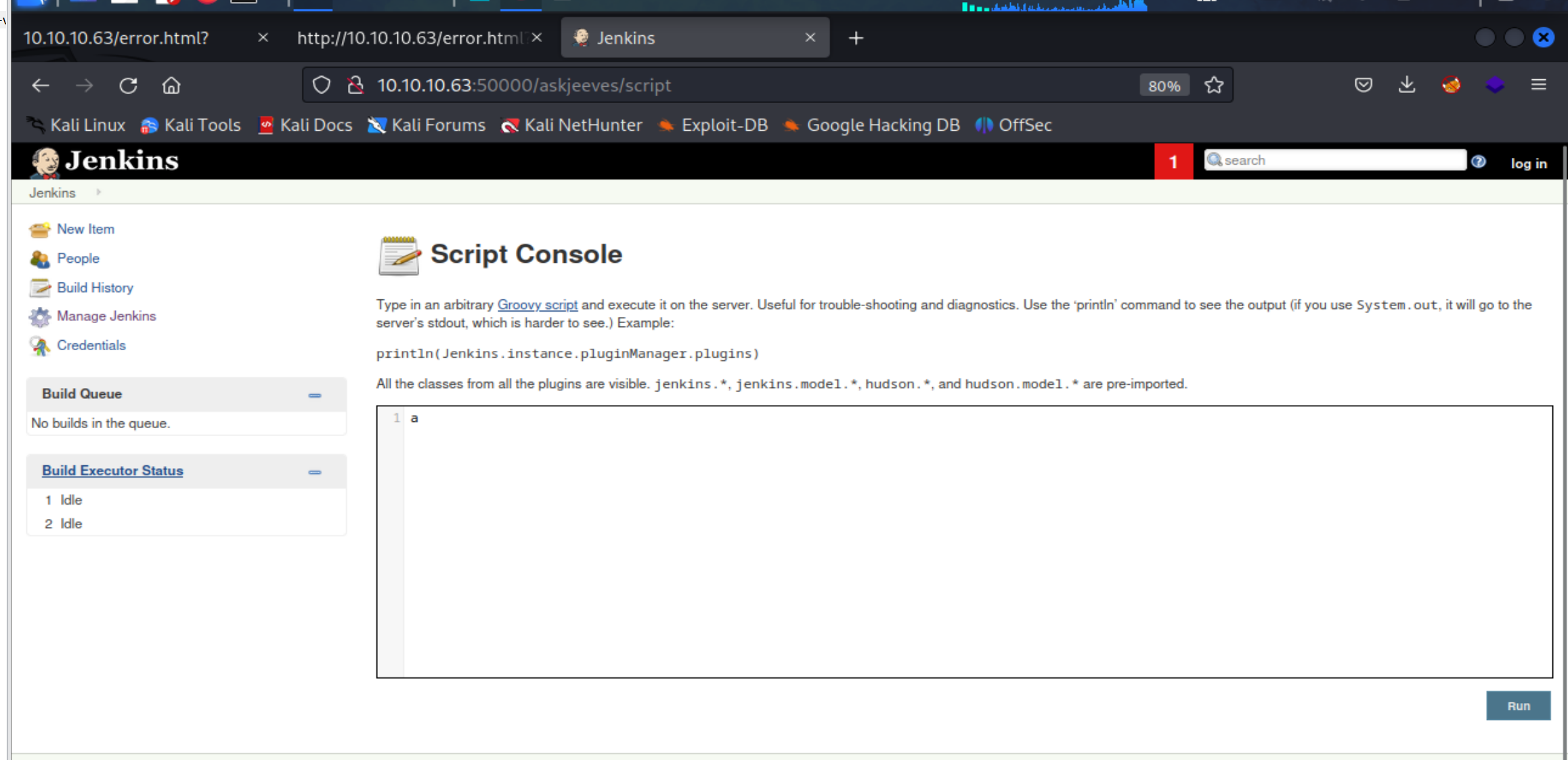Collapse the Build Queue panel
The image size is (1568, 760).
pos(315,396)
